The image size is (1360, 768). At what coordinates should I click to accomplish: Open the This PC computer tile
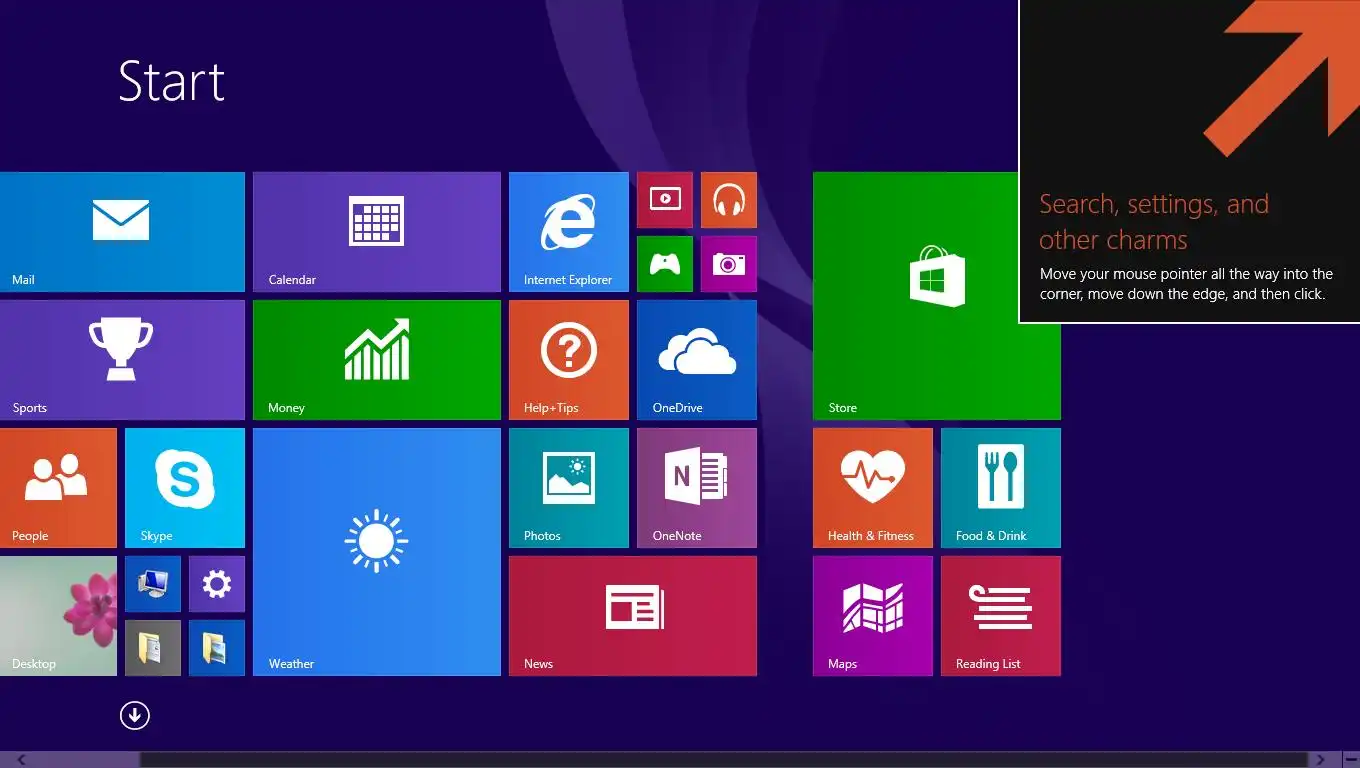tap(153, 584)
